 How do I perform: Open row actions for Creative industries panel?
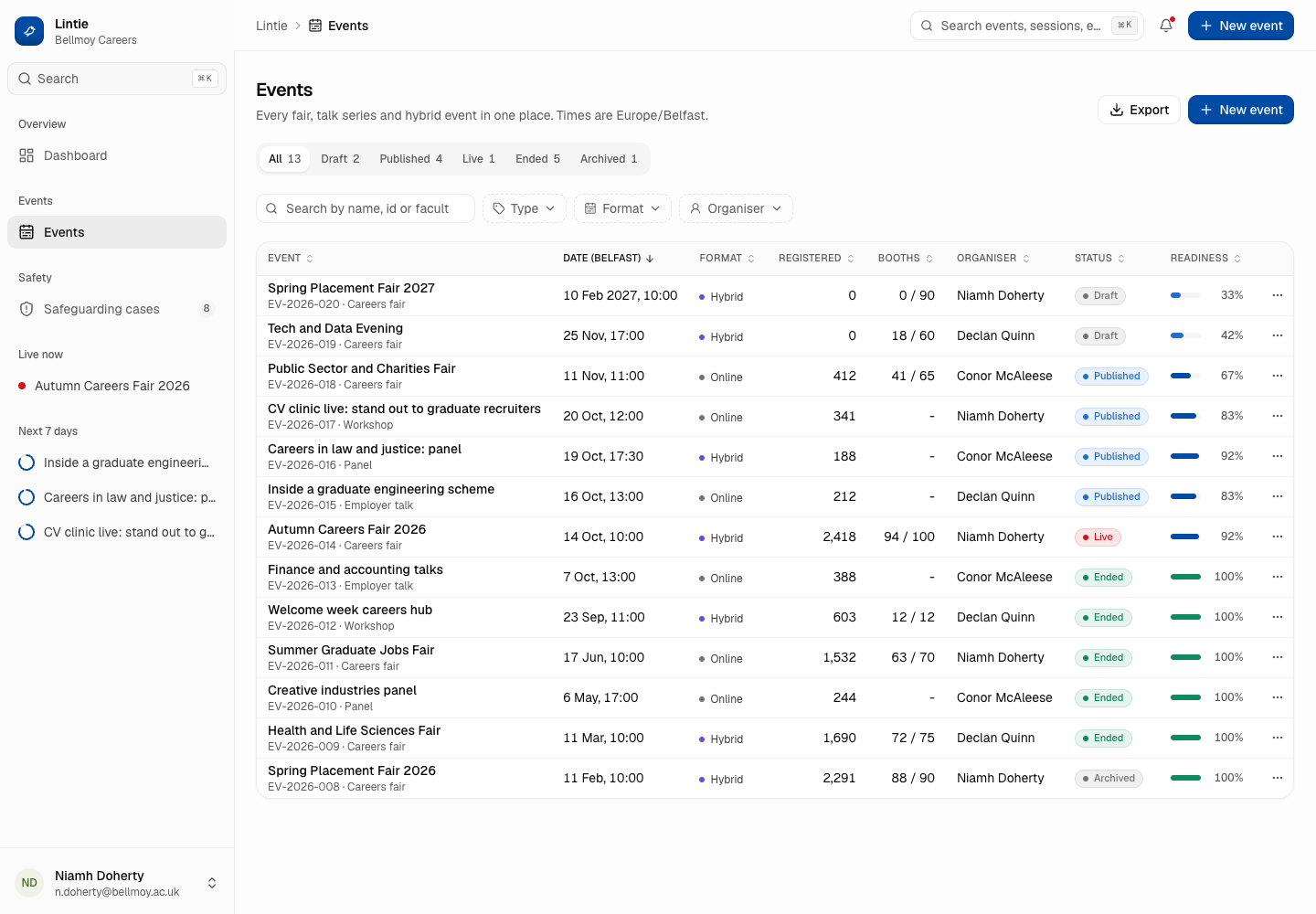(1278, 697)
